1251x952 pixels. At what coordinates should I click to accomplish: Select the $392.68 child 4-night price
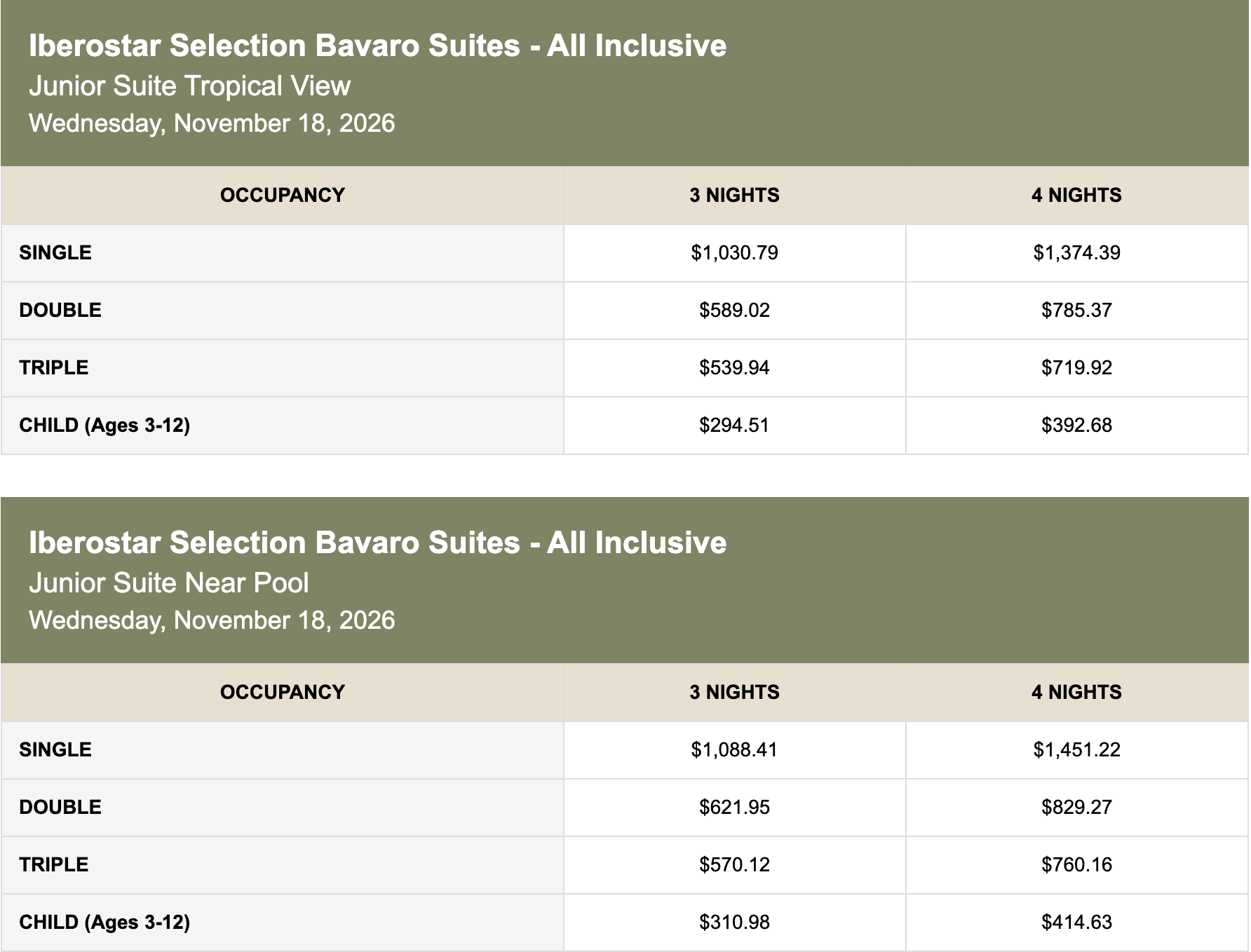(x=1076, y=425)
